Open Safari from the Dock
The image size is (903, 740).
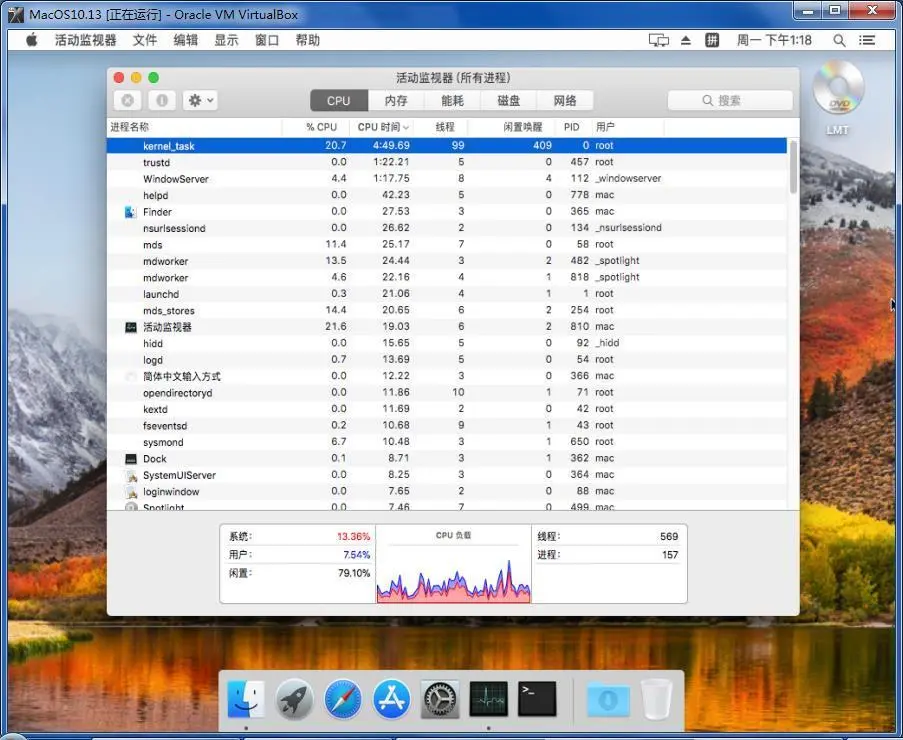(342, 699)
